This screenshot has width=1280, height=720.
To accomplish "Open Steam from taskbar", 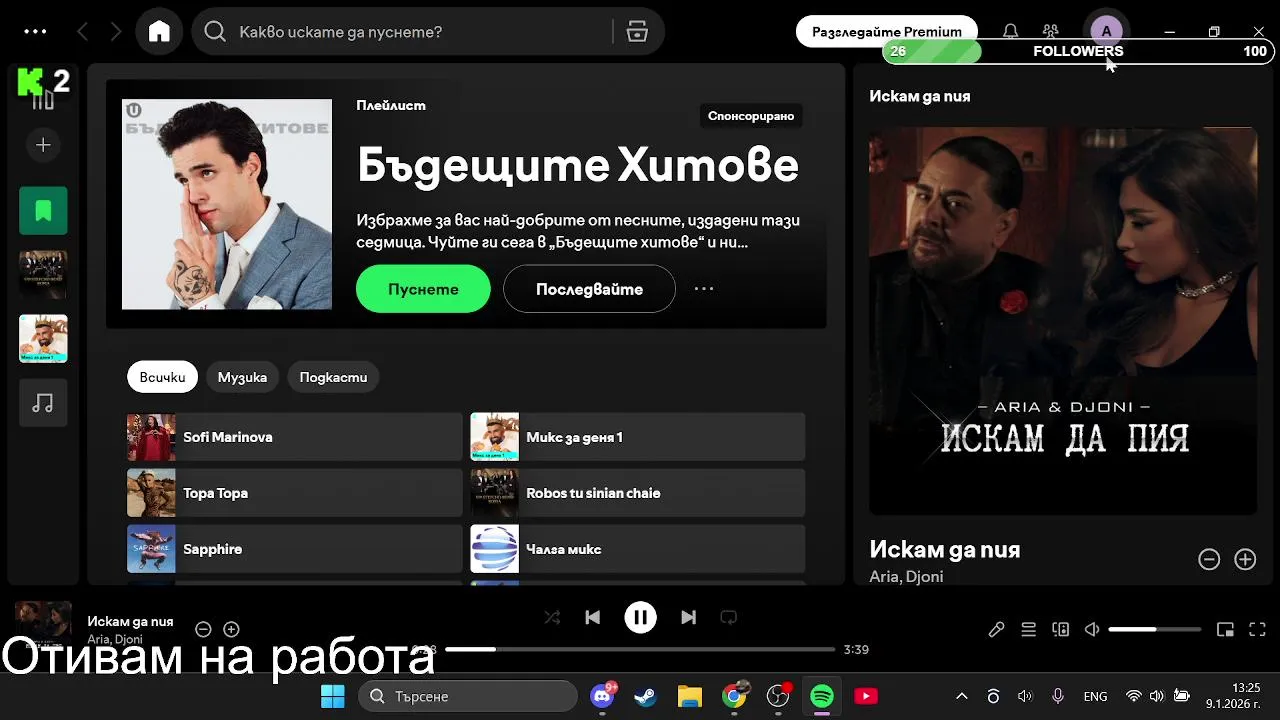I will click(646, 696).
